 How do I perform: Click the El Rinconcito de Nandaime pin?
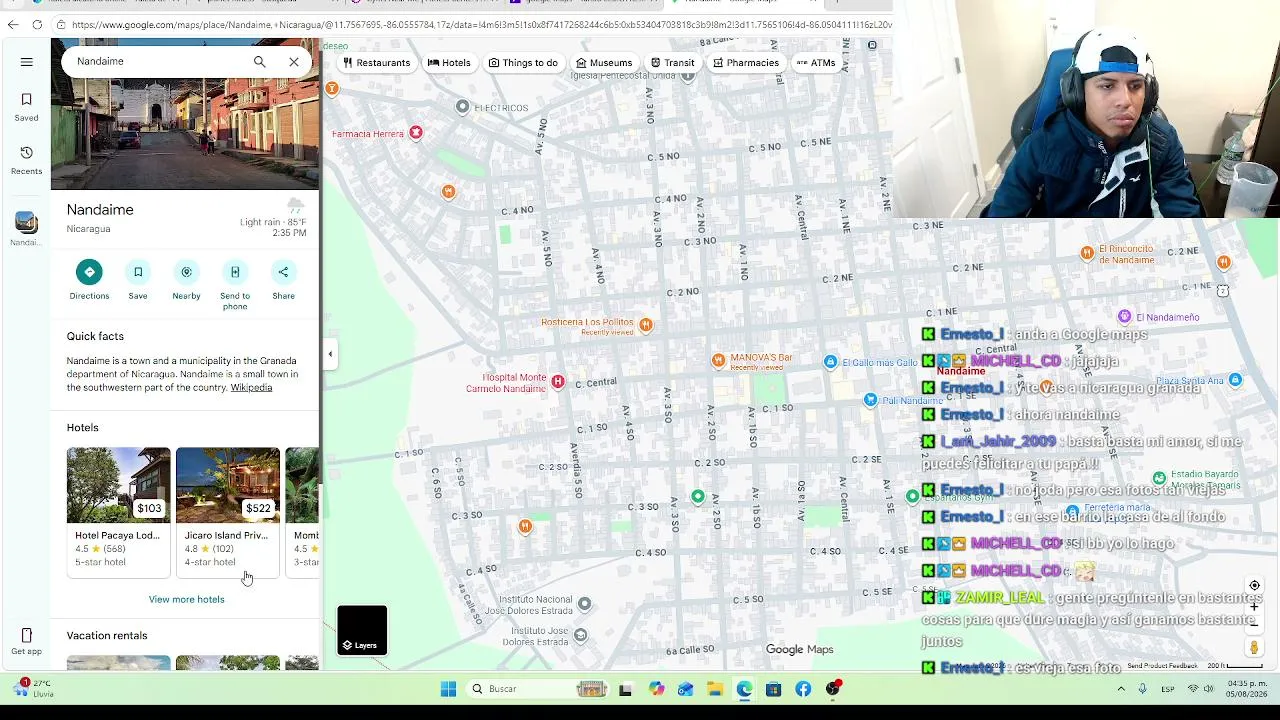(1087, 253)
